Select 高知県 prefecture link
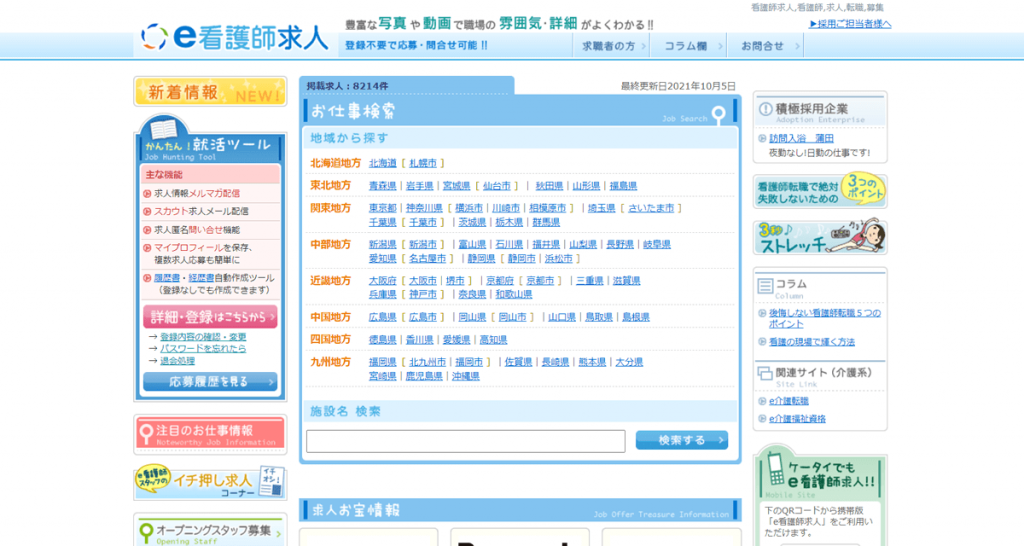 pos(494,340)
